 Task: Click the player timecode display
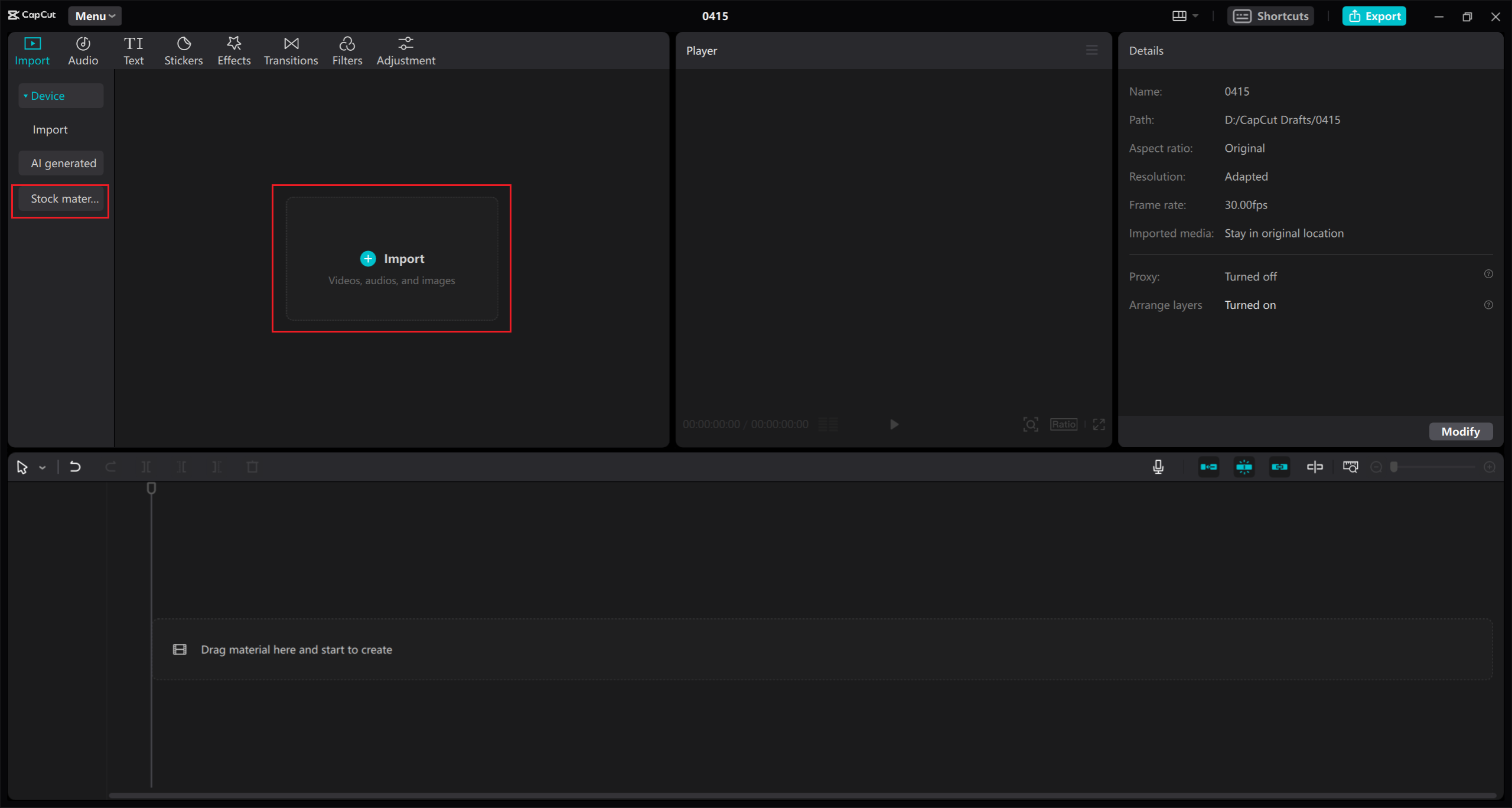click(745, 424)
